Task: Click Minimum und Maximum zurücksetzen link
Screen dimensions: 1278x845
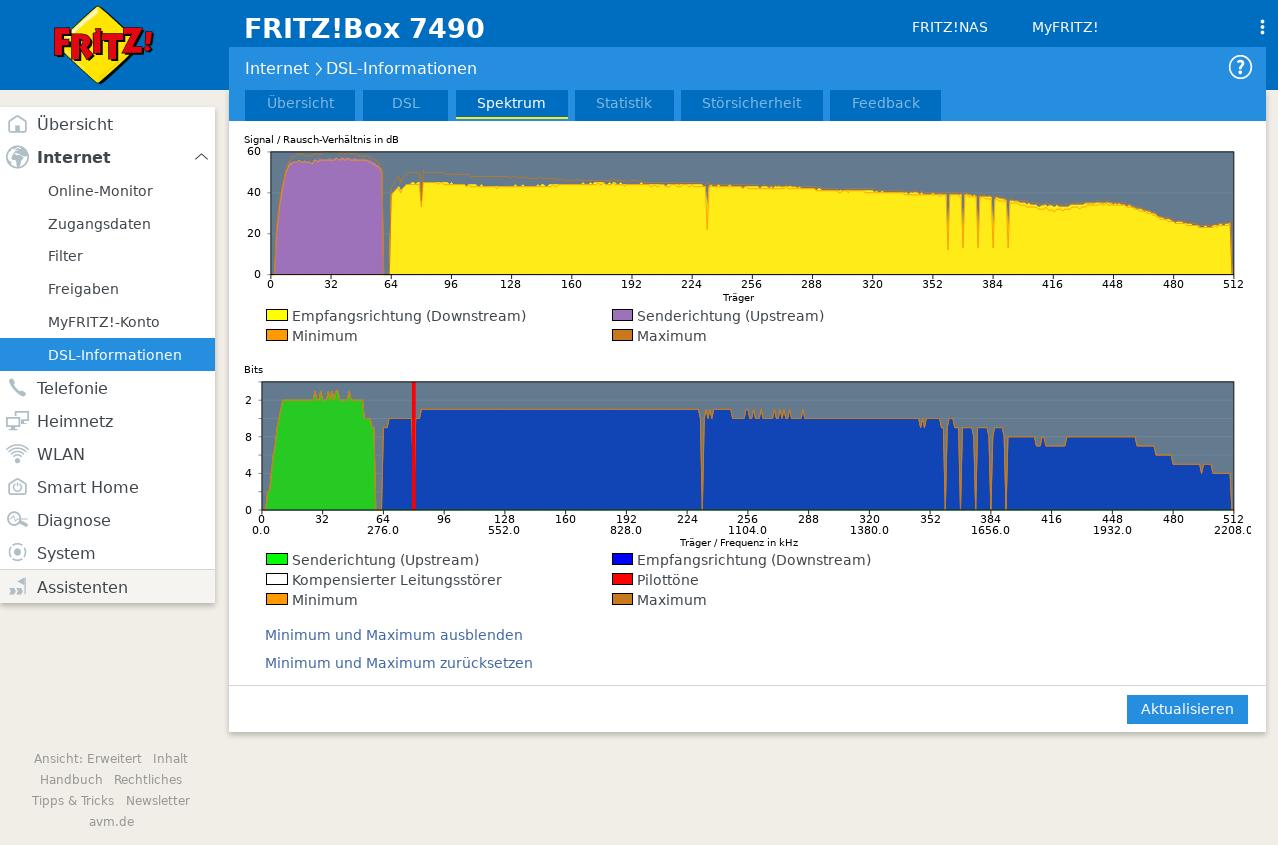Action: pyautogui.click(x=398, y=663)
